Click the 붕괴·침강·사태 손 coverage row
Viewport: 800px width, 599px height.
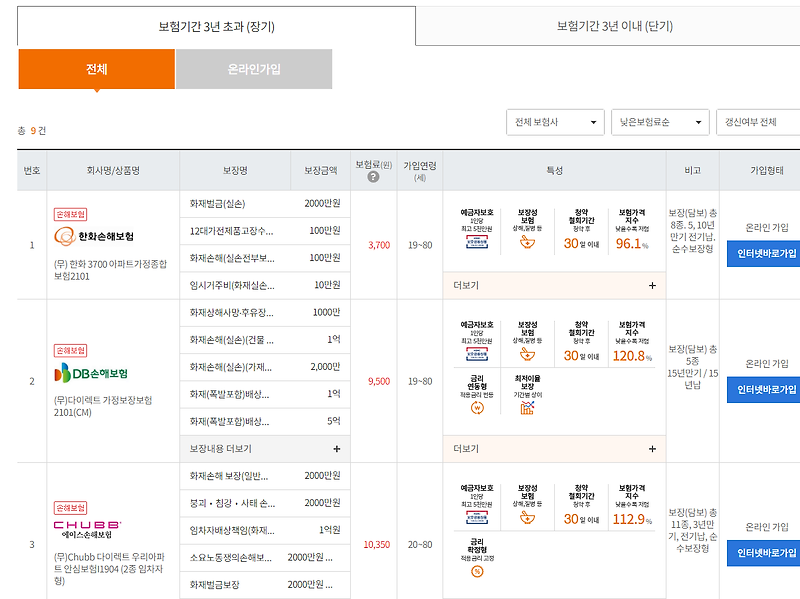tap(265, 503)
